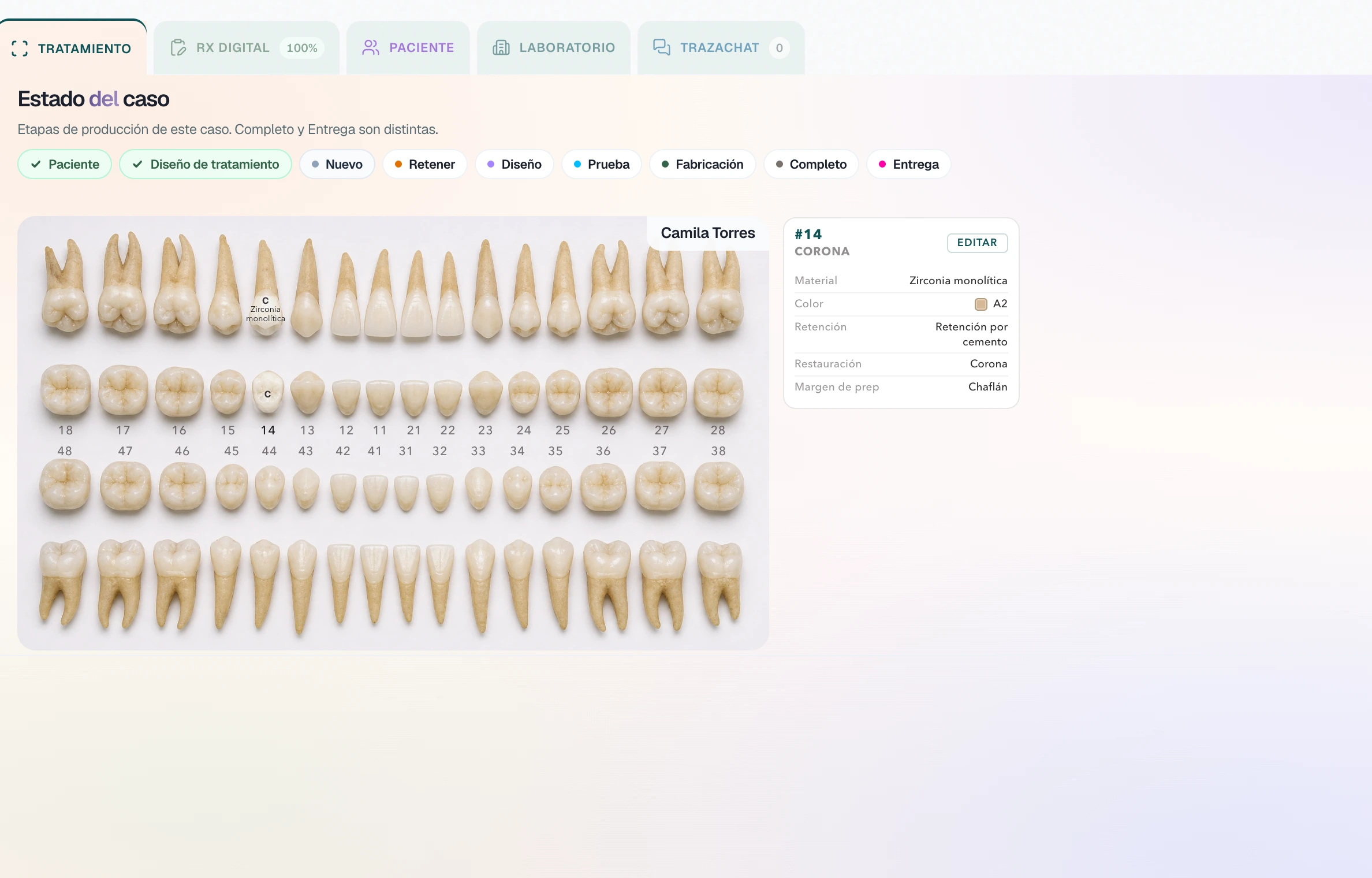Click tooth number 14 label
Viewport: 1372px width, 878px height.
click(x=268, y=430)
